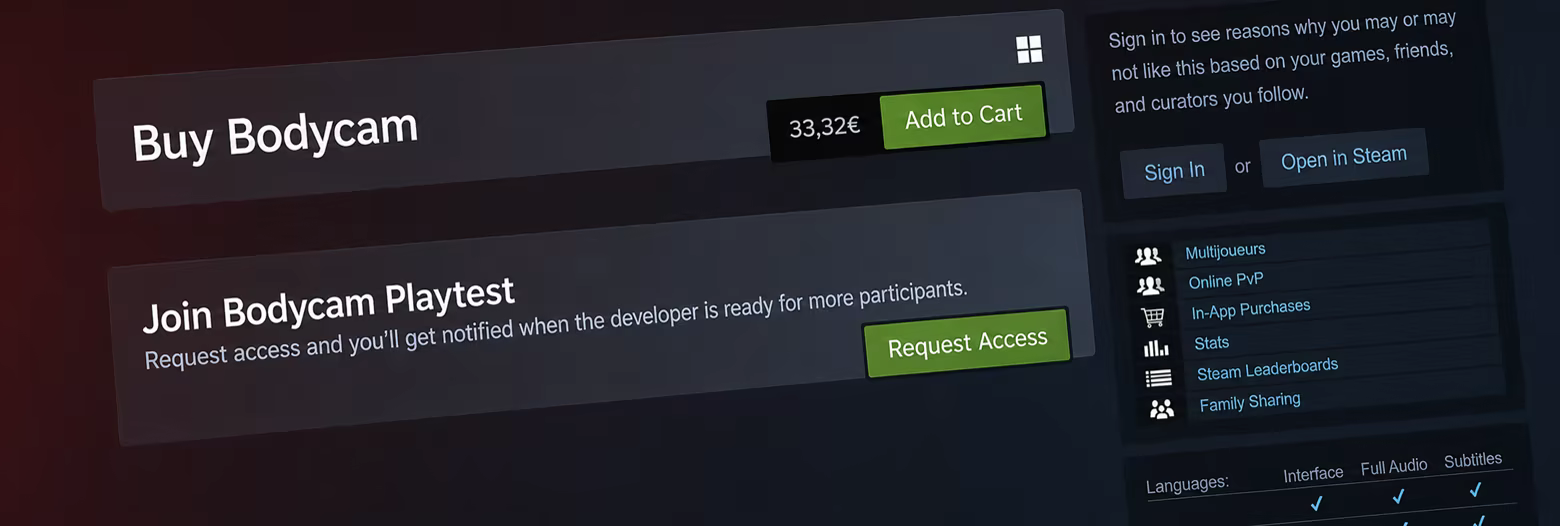Click the Family Sharing people icon

(1161, 409)
